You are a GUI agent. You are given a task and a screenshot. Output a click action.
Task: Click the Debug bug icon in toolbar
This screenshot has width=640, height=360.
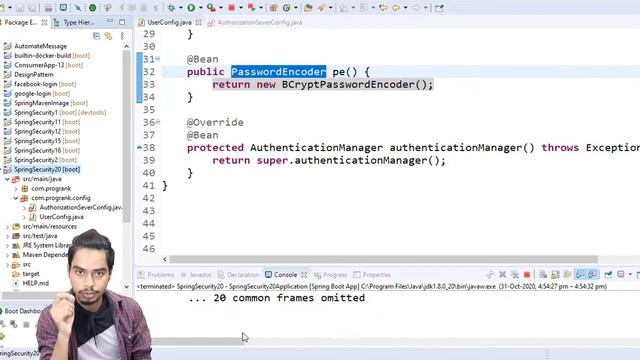[x=171, y=8]
